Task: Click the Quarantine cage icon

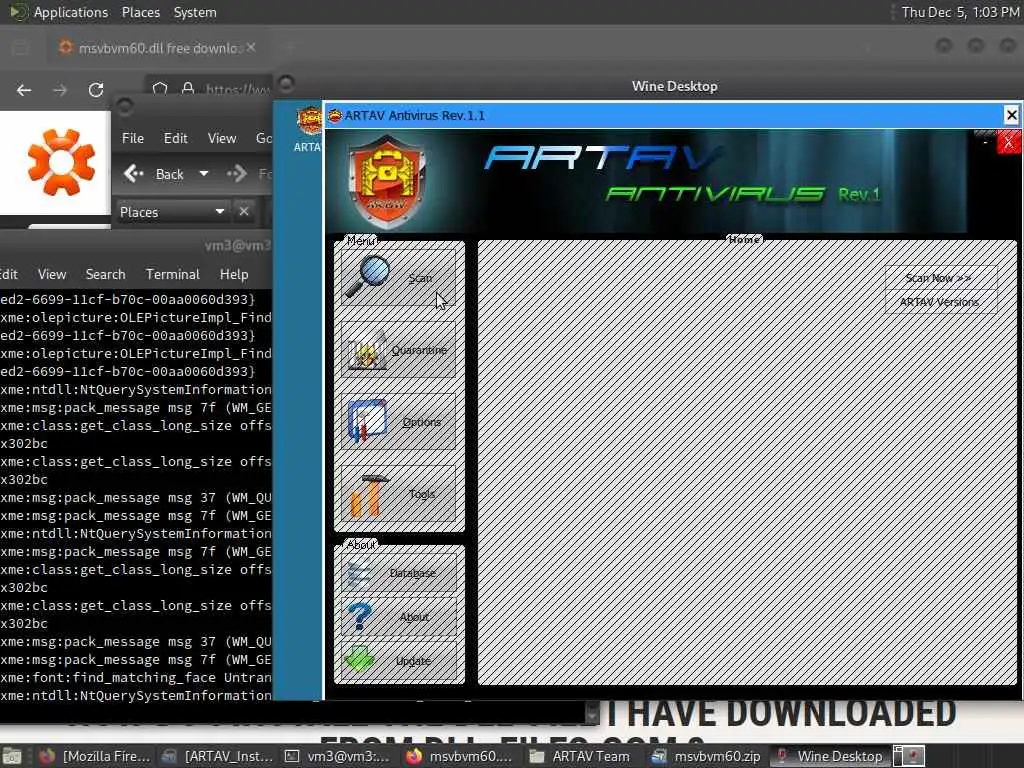Action: coord(367,351)
